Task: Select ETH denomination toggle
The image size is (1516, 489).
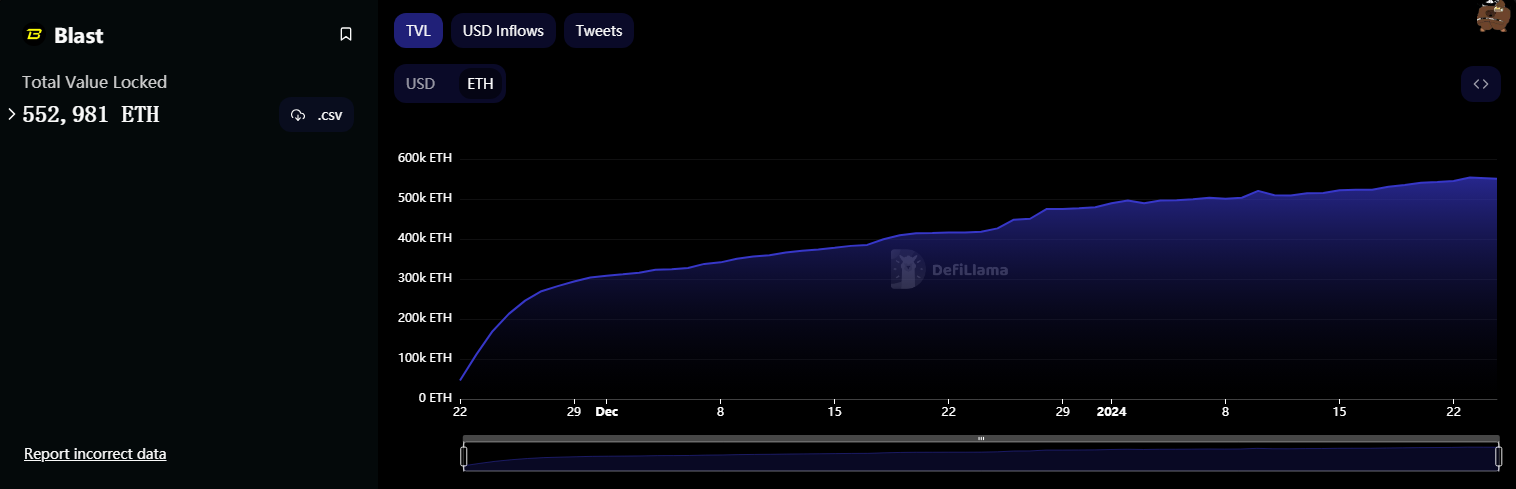Action: point(480,84)
